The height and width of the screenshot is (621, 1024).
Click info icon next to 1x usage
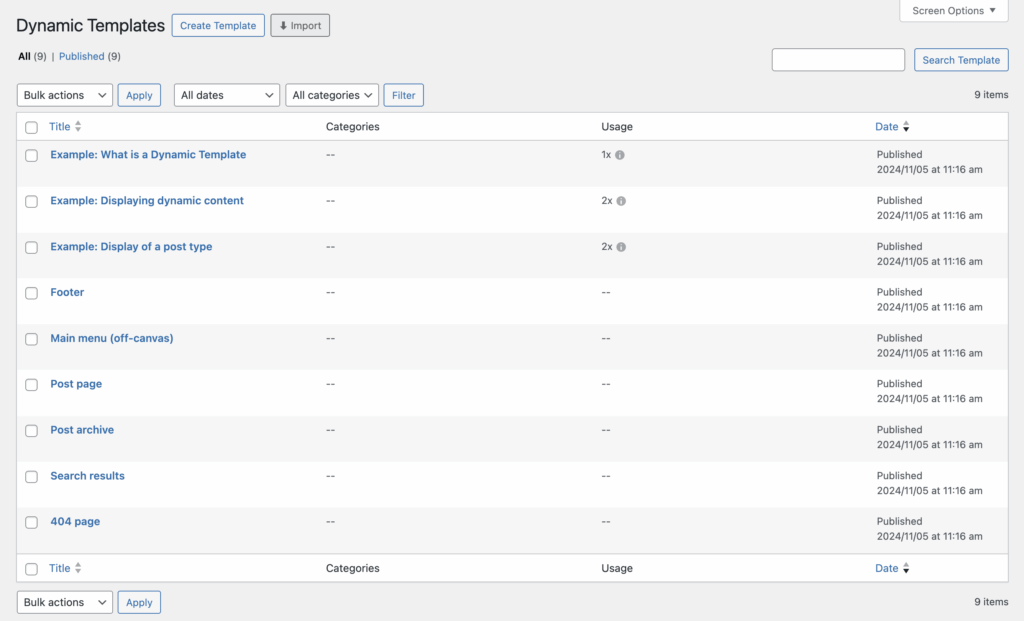[x=620, y=155]
